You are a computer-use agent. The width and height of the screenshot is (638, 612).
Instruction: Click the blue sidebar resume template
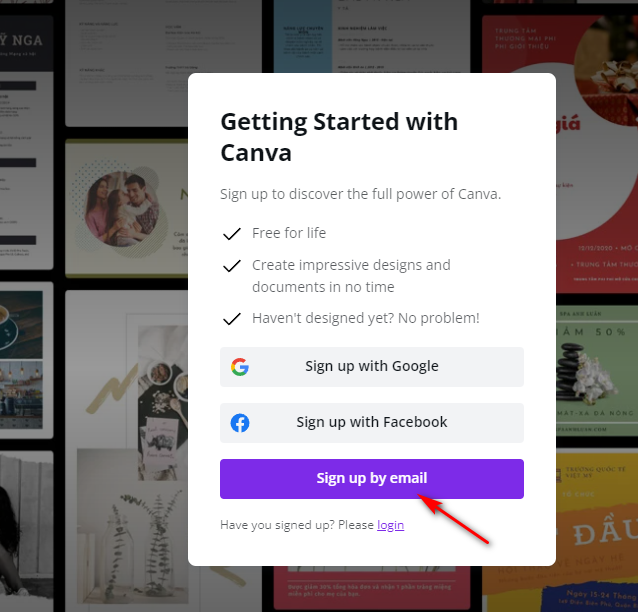(372, 36)
